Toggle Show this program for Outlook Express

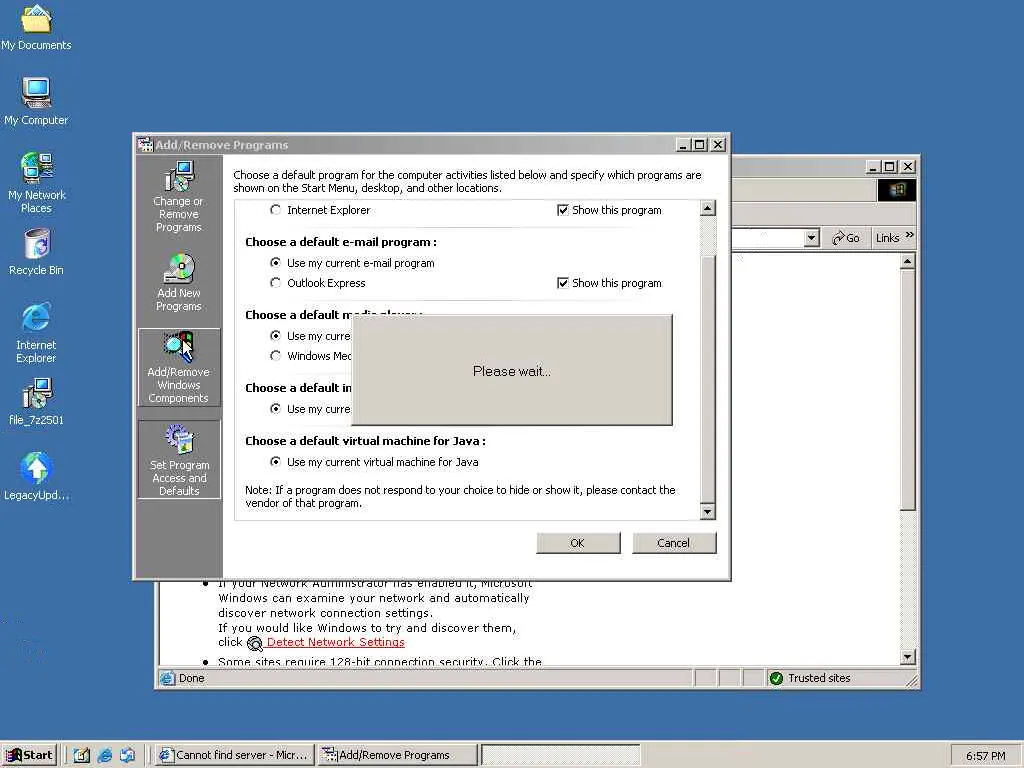point(562,283)
